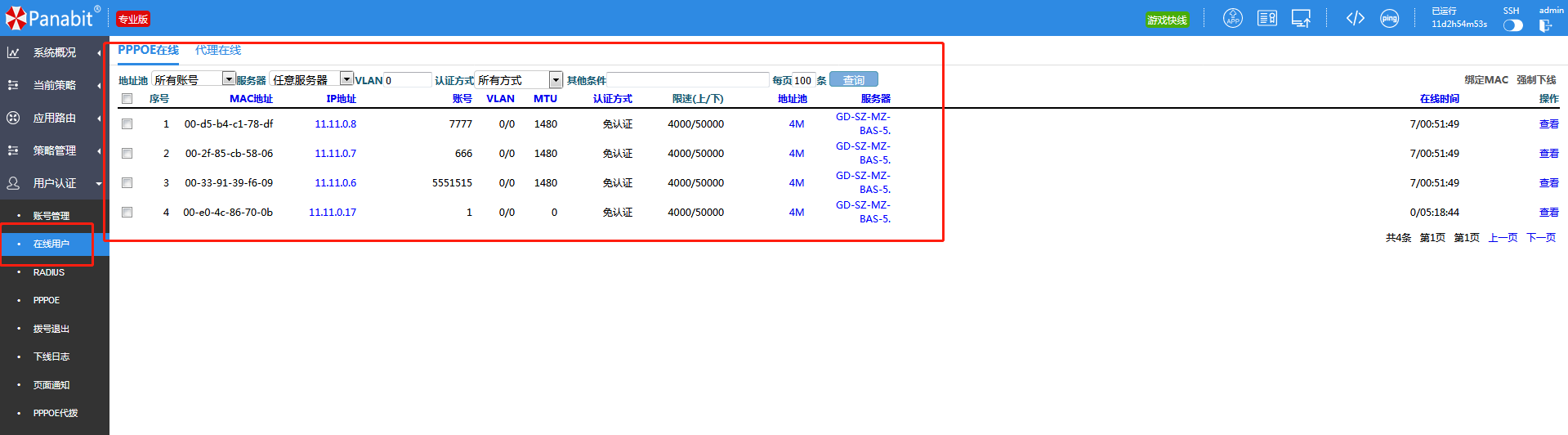Open the license certificate icon
Screen dimensions: 1568x435
point(1266,18)
